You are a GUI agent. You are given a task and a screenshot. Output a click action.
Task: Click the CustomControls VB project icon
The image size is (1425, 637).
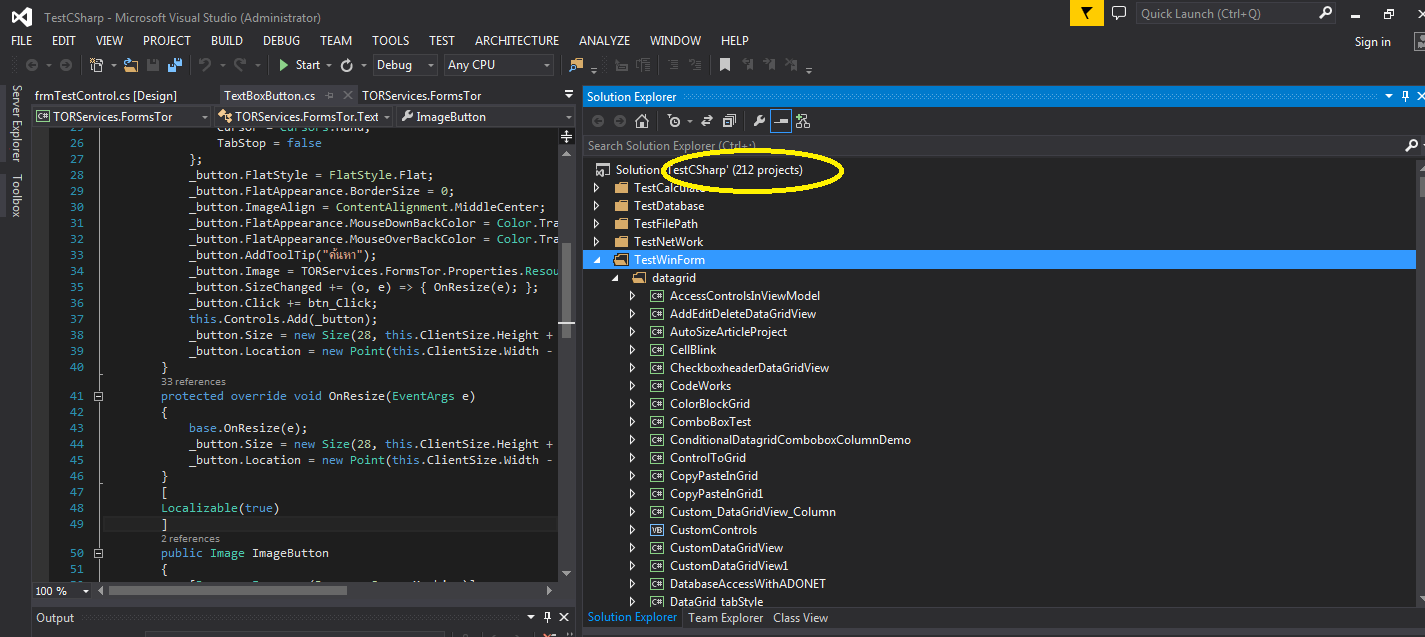657,530
